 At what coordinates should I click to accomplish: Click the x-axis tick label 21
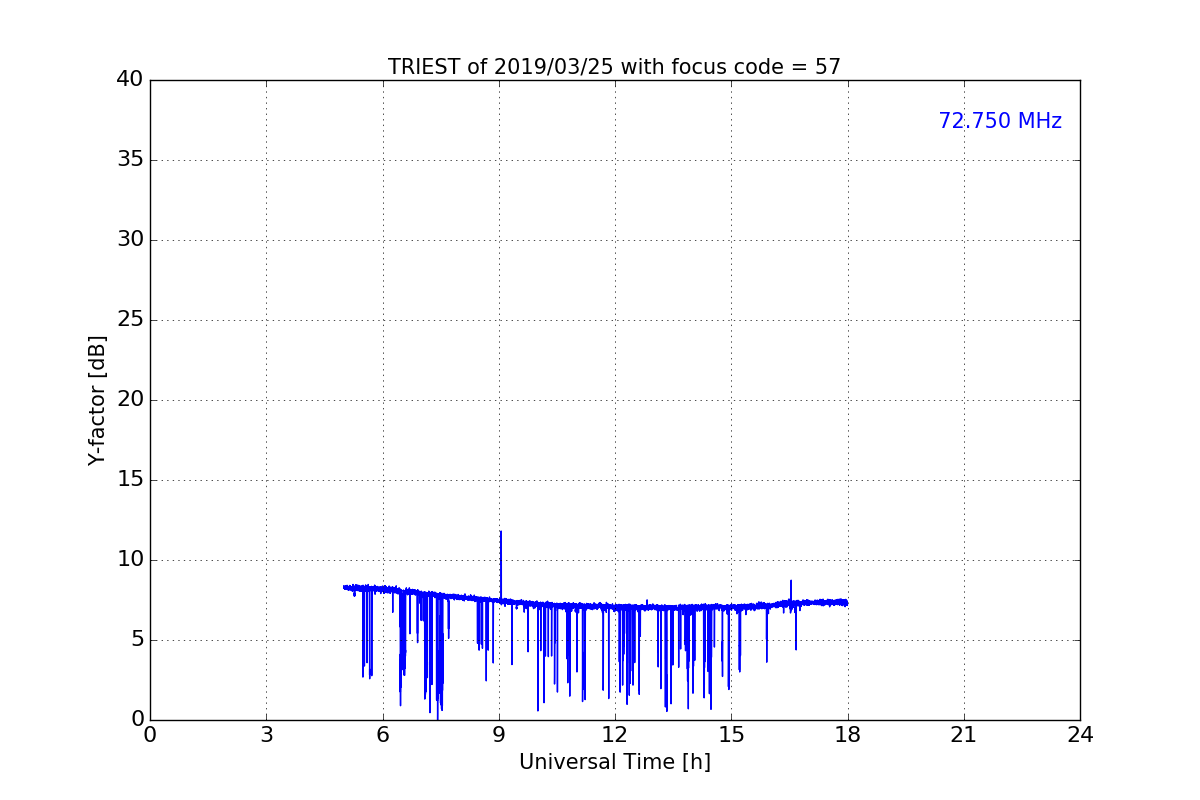(964, 735)
